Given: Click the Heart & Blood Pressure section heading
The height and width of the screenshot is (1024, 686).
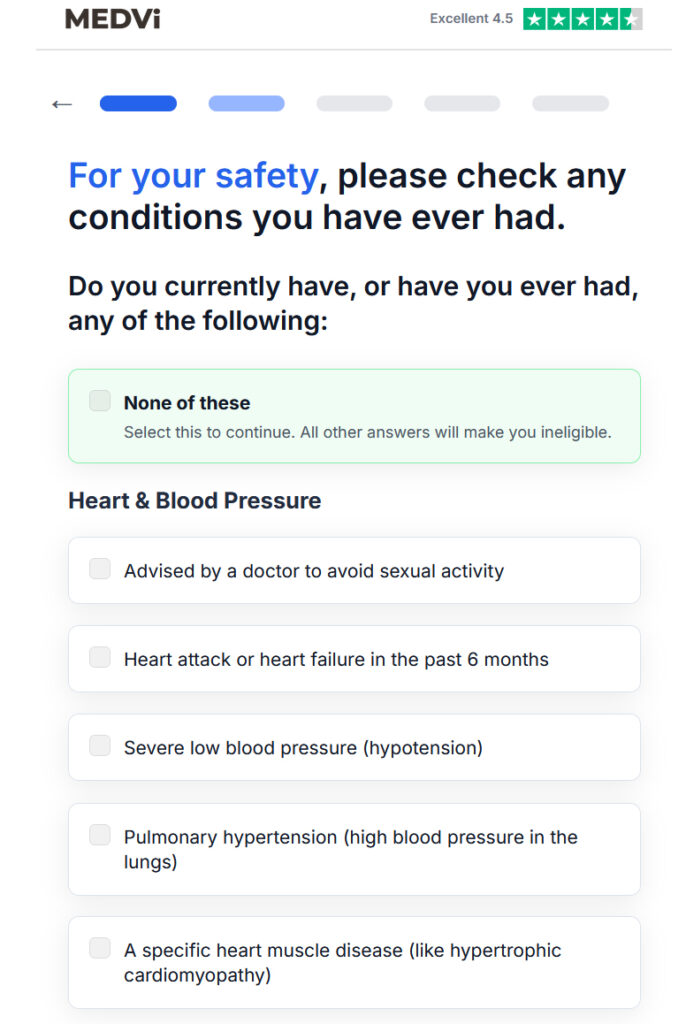Looking at the screenshot, I should click(195, 500).
